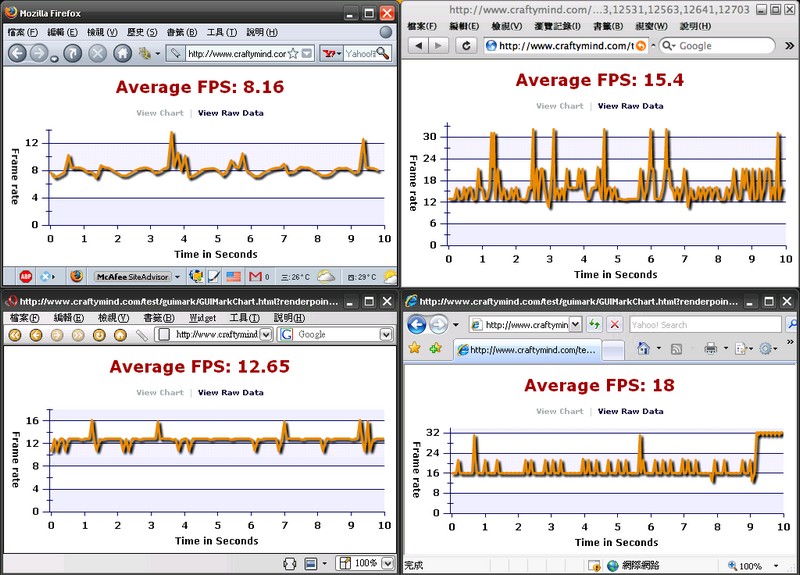Open Opera's address bar dropdown arrow
Screen dimensions: 800x575
coord(266,335)
